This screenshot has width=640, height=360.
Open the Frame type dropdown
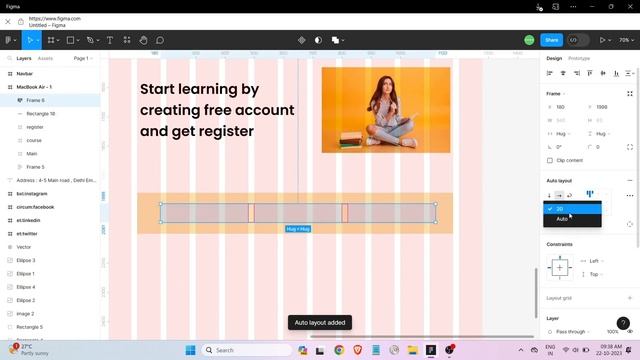[x=556, y=93]
